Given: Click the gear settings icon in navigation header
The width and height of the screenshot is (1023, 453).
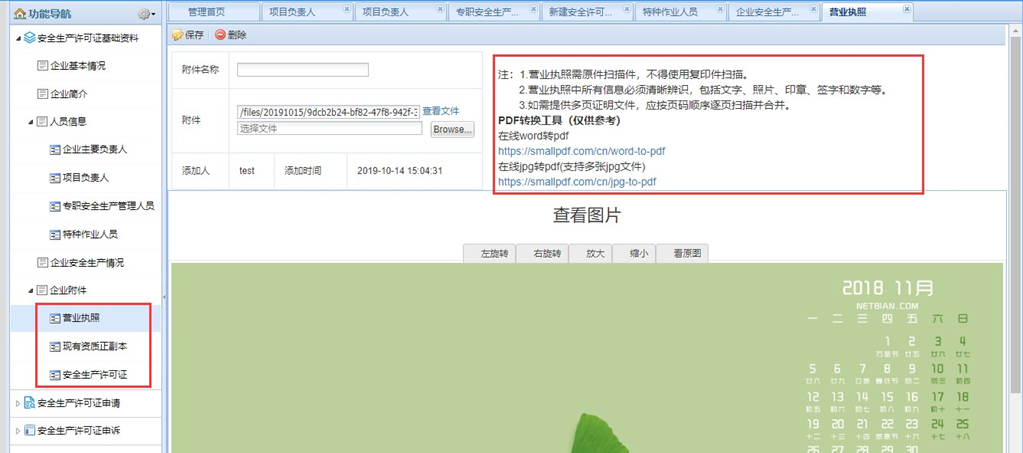Looking at the screenshot, I should click(x=144, y=14).
